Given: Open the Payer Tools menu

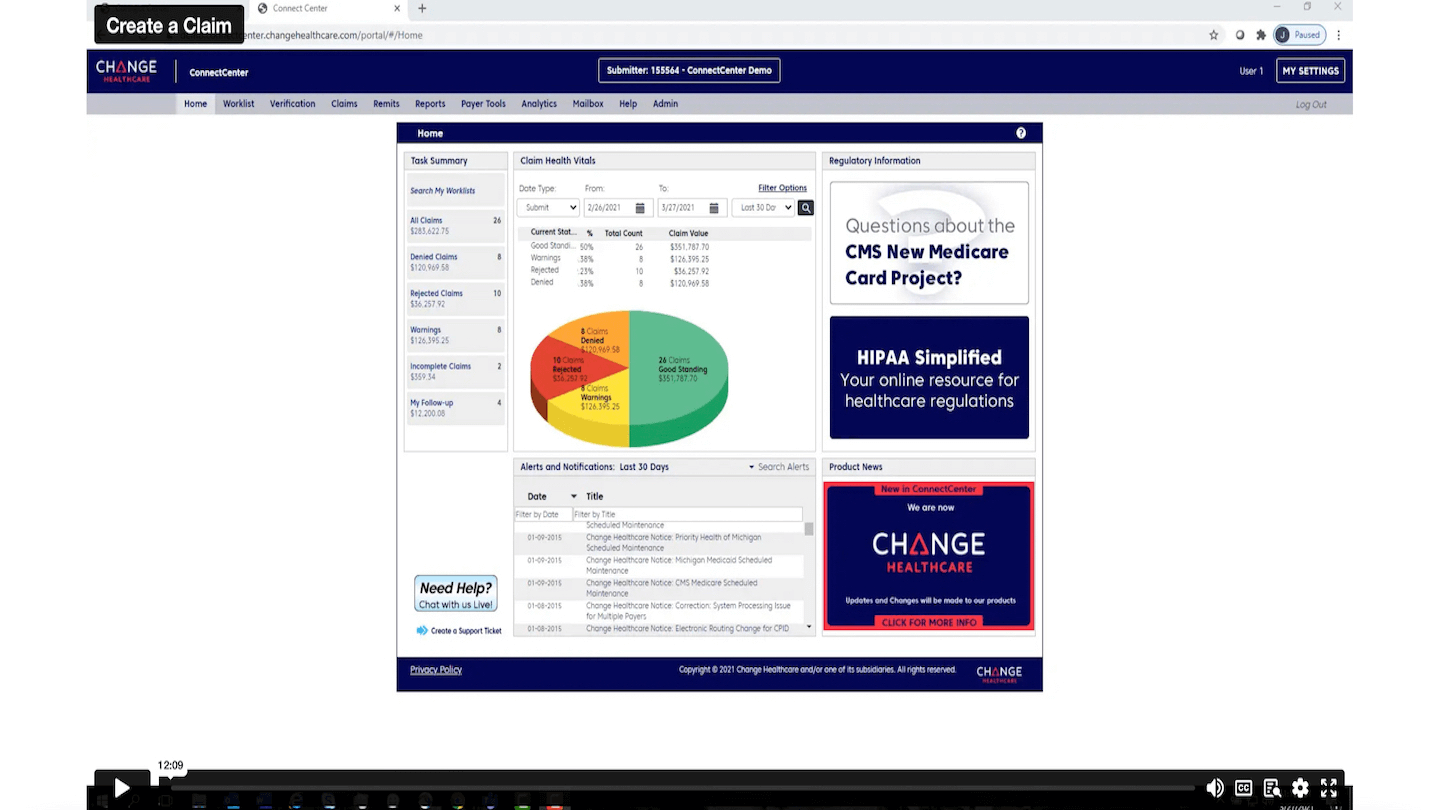Looking at the screenshot, I should [483, 104].
